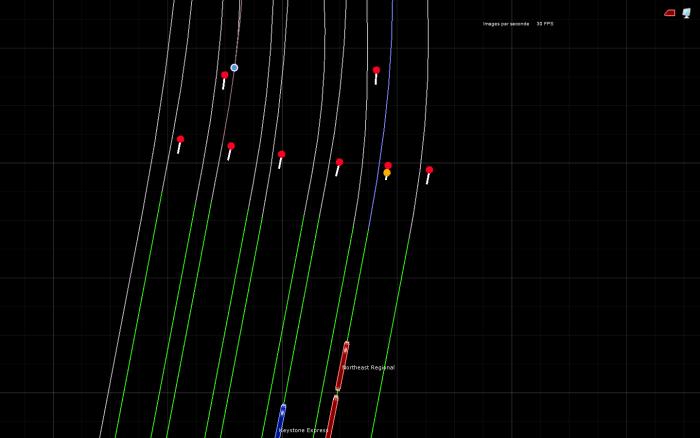Screen dimensions: 700x438
Task: Click the 30 FPS frame rate value
Action: tap(545, 24)
